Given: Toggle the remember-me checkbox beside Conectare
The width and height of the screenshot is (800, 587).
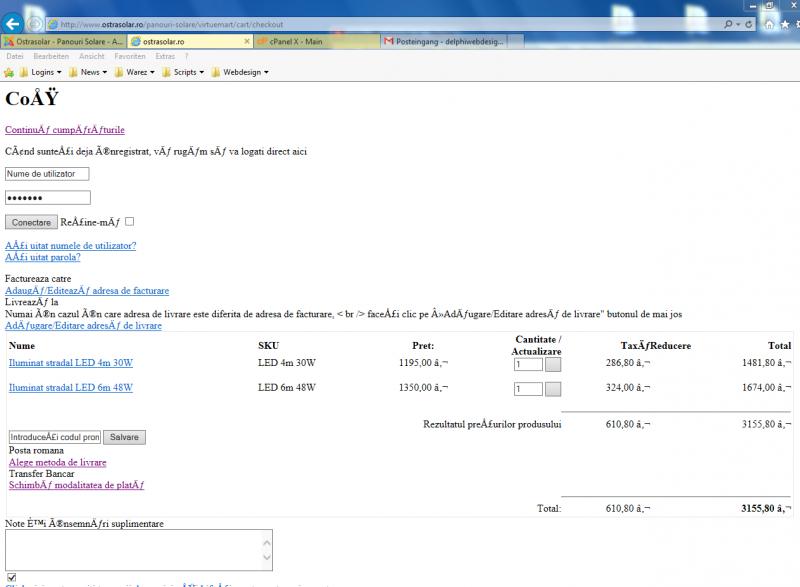Looking at the screenshot, I should [129, 222].
